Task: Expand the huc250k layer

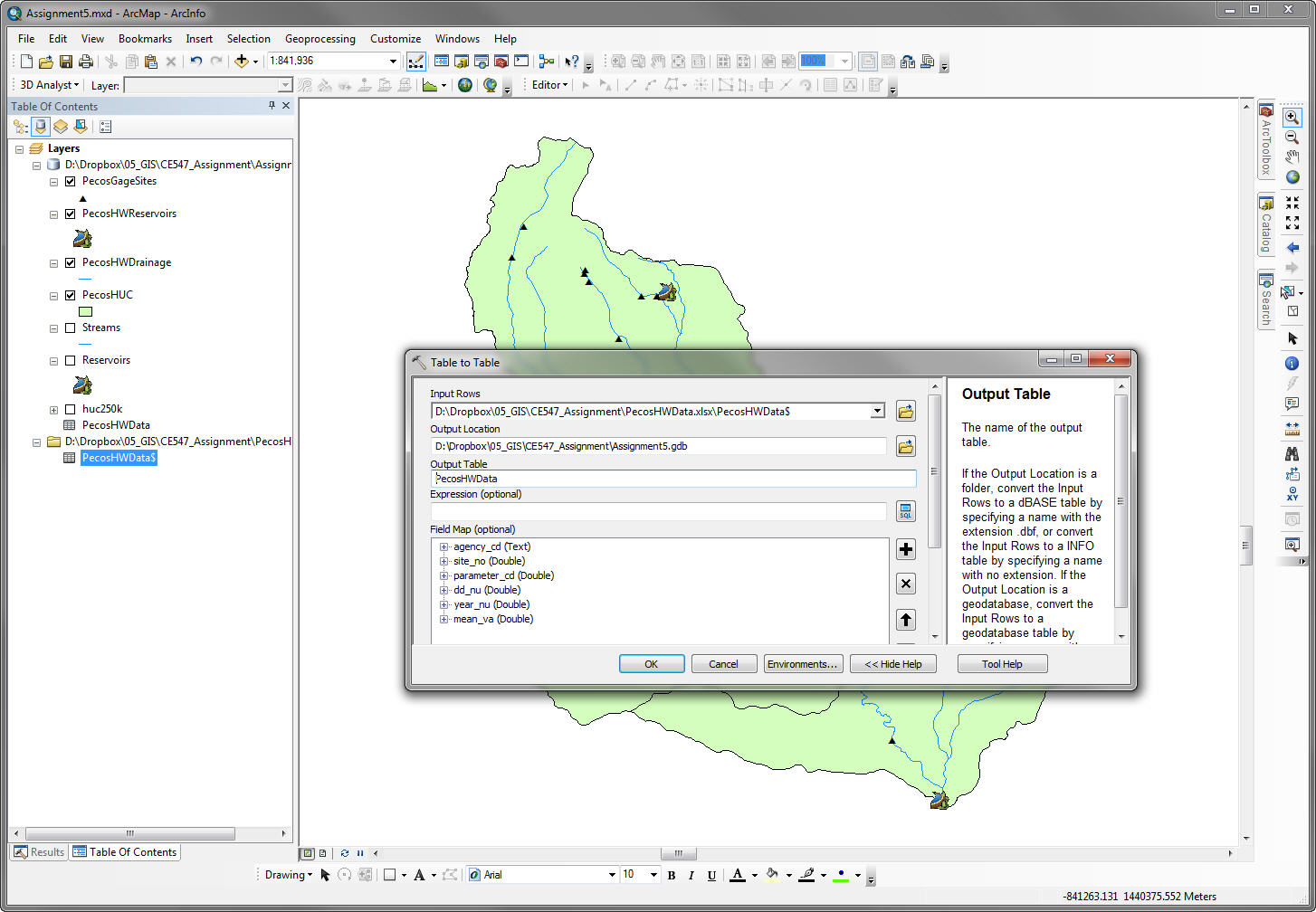Action: coord(53,410)
